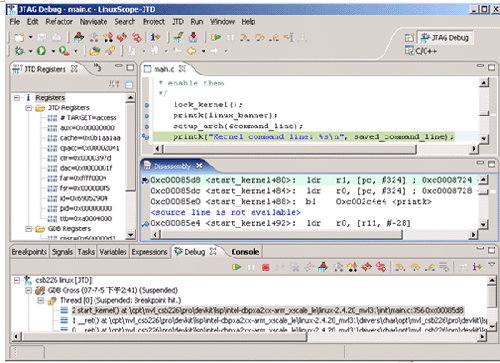Open the JTD menu
Image resolution: width=500 pixels, height=363 pixels.
pyautogui.click(x=178, y=22)
